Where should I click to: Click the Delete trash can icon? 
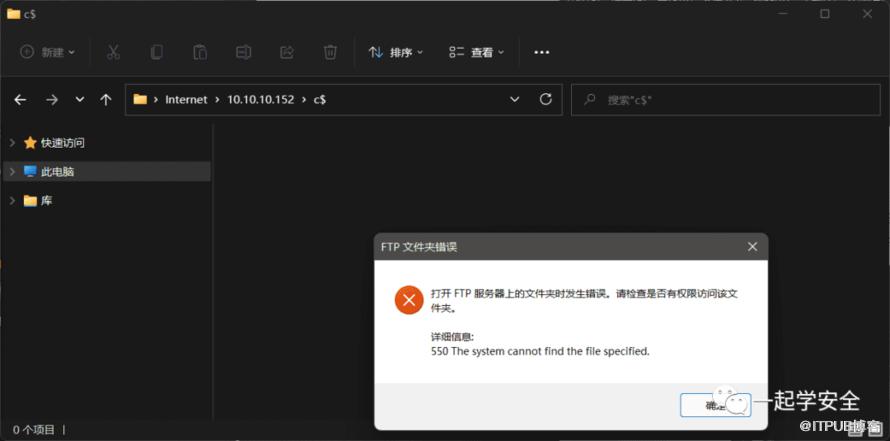pyautogui.click(x=330, y=52)
